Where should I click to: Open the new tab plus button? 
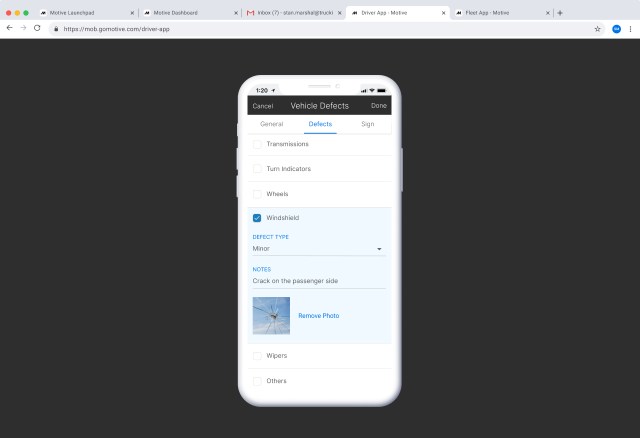point(560,13)
